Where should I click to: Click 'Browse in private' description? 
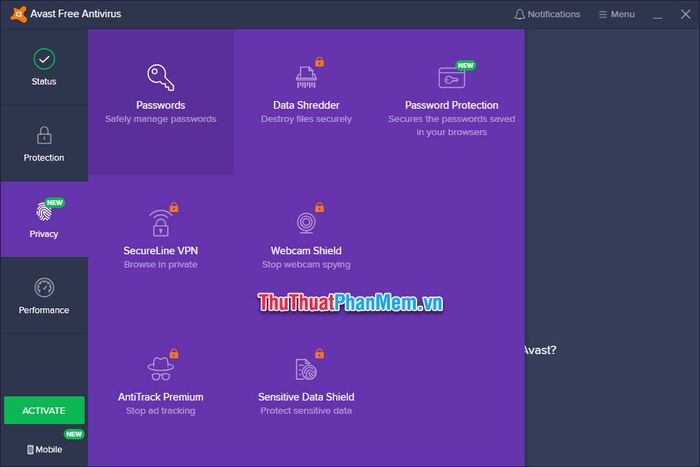(161, 265)
